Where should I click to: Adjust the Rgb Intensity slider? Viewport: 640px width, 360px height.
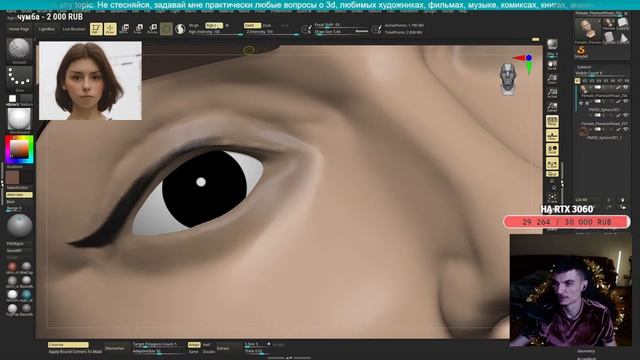[x=215, y=32]
